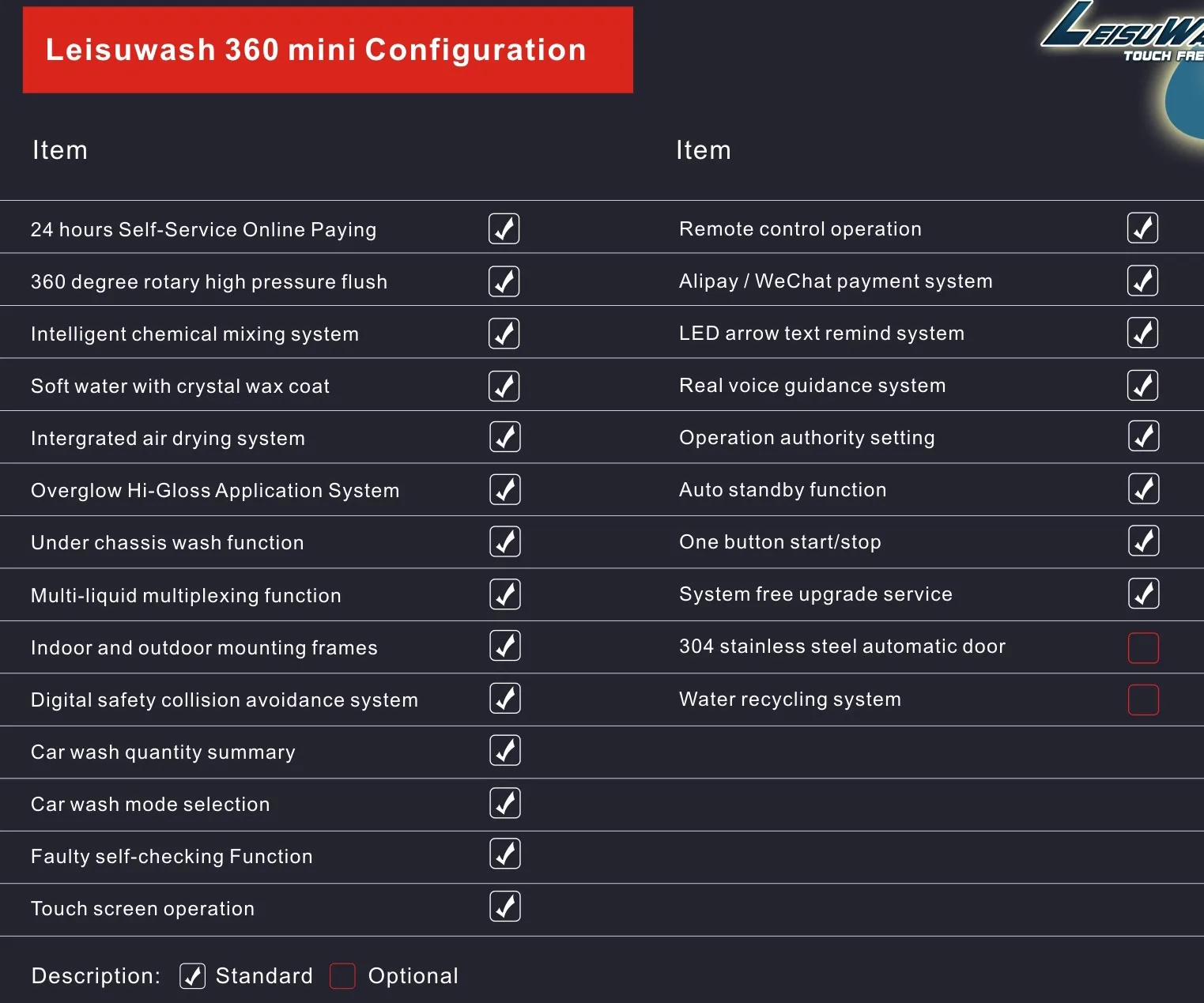Toggle the Car wash mode selection checkbox
This screenshot has height=1003, width=1204.
504,803
